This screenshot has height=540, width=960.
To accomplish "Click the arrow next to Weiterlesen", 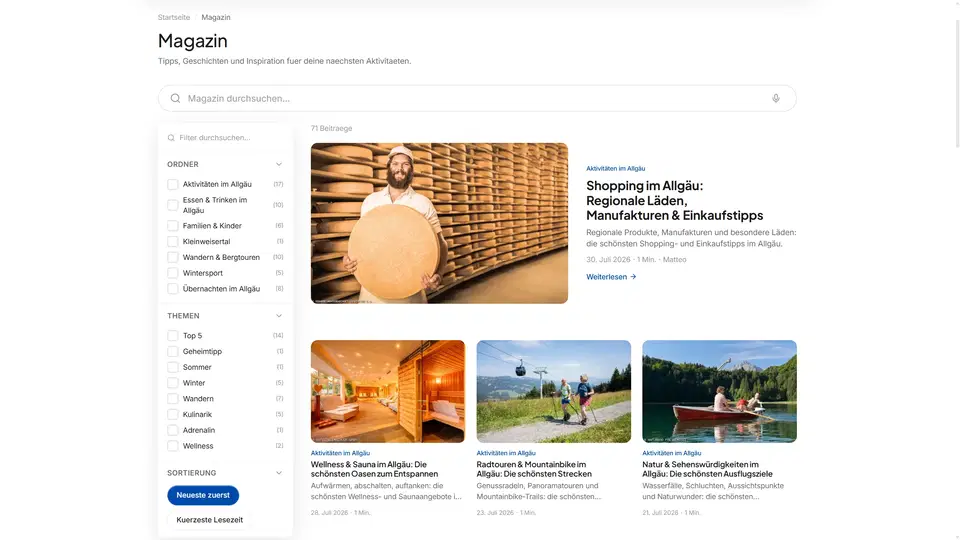I will [633, 277].
